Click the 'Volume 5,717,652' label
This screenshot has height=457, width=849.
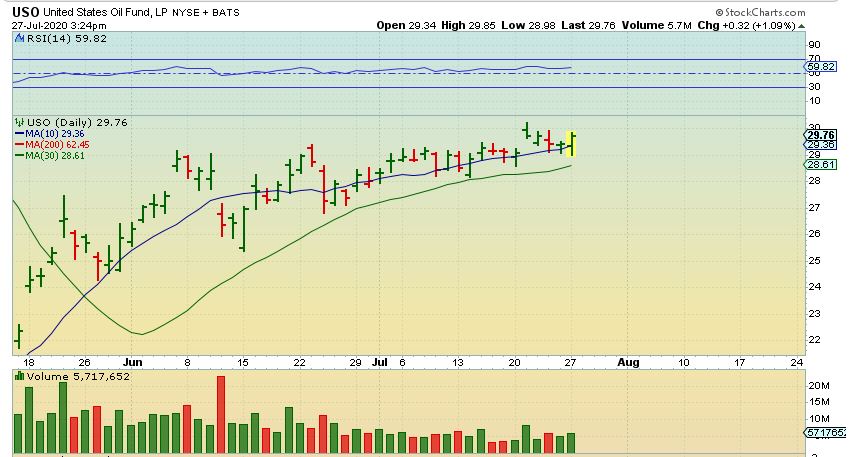click(79, 376)
